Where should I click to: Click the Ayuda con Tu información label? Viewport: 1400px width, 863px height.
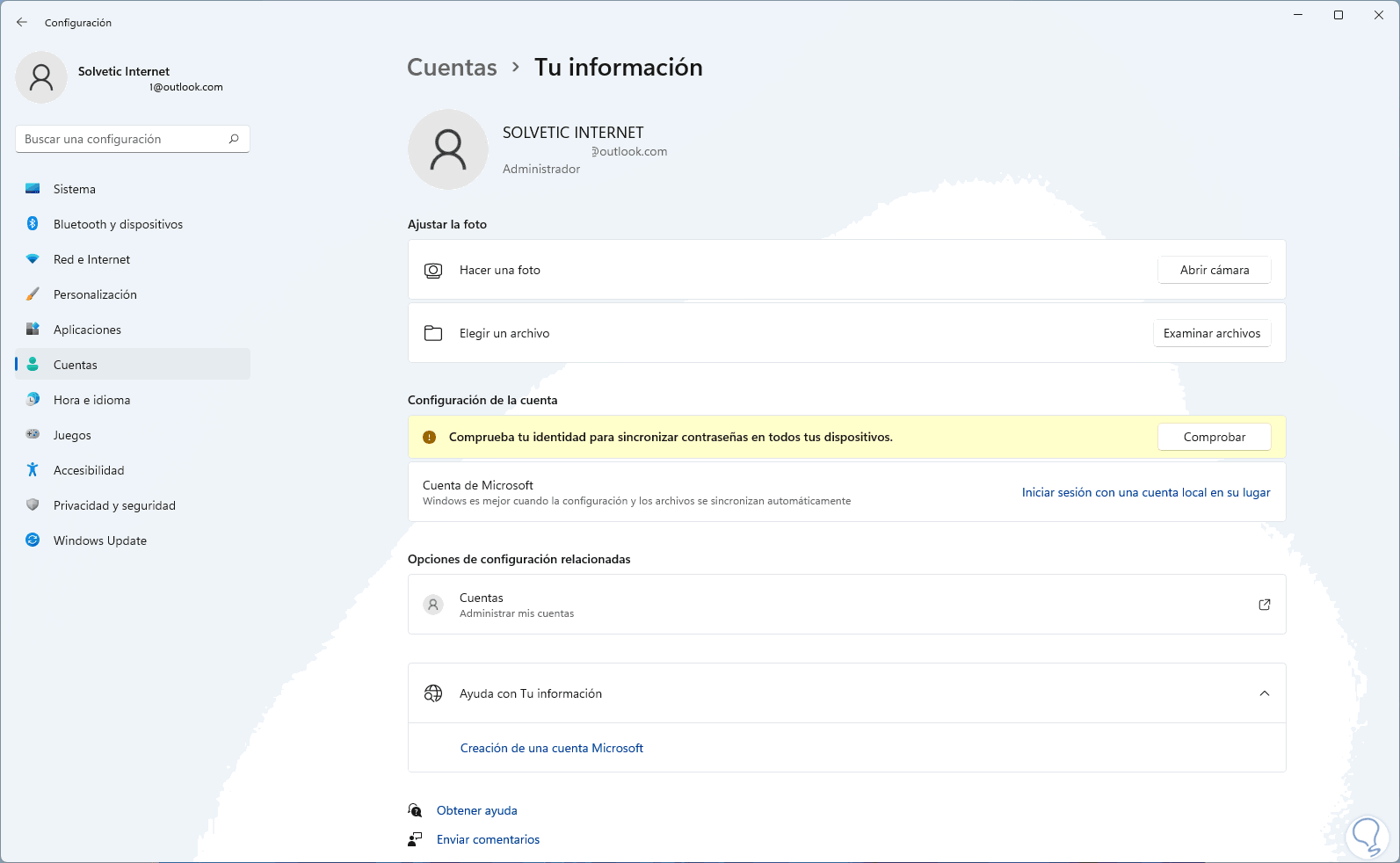point(531,693)
